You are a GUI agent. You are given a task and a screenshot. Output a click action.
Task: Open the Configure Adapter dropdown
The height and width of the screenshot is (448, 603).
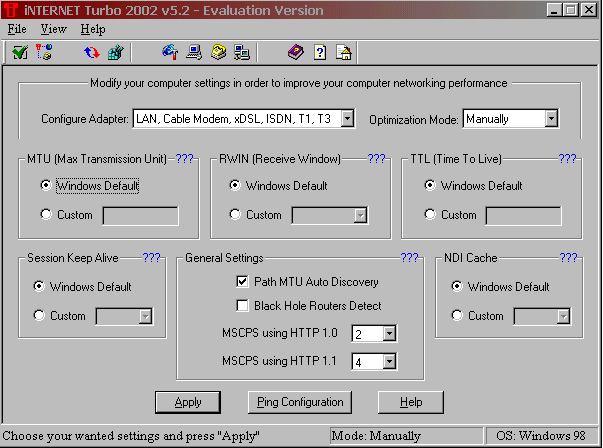click(x=347, y=118)
